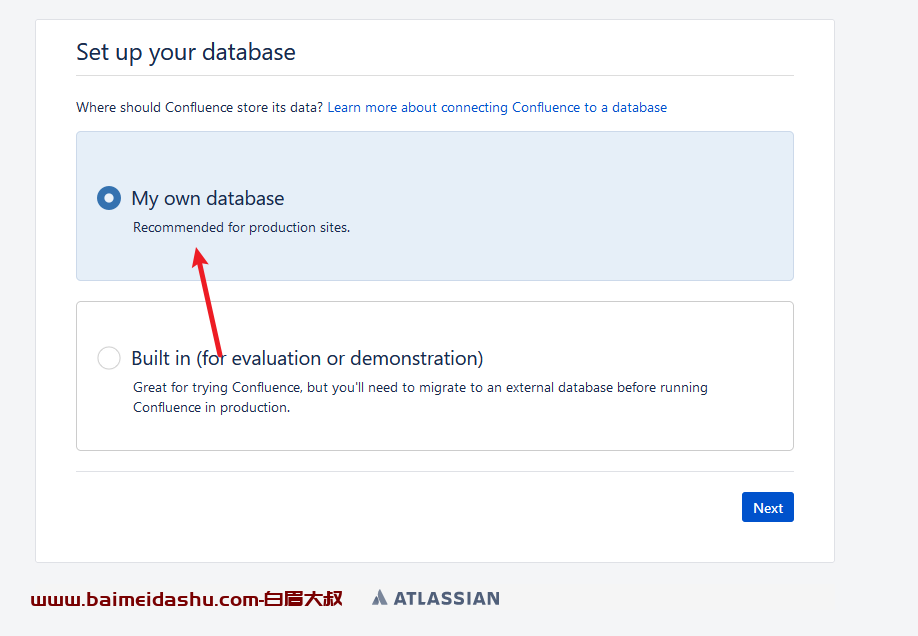
Task: Click the "Where should Confluence store its data?" text
Action: [200, 107]
